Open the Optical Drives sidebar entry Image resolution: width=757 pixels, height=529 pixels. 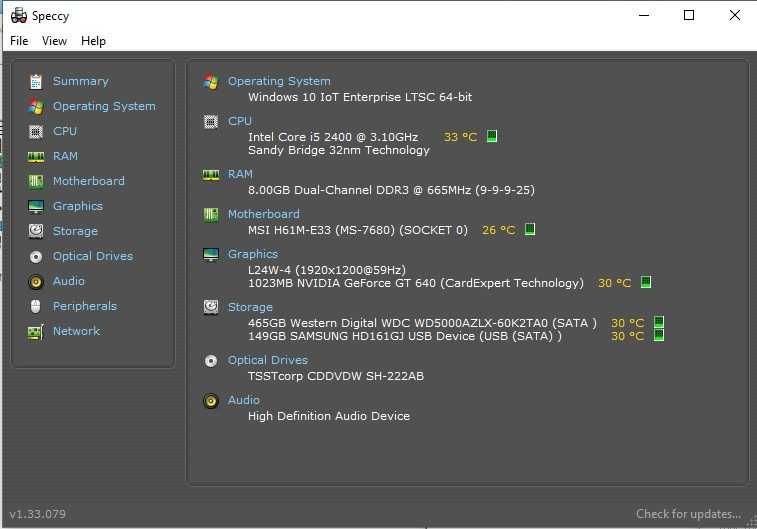point(93,256)
